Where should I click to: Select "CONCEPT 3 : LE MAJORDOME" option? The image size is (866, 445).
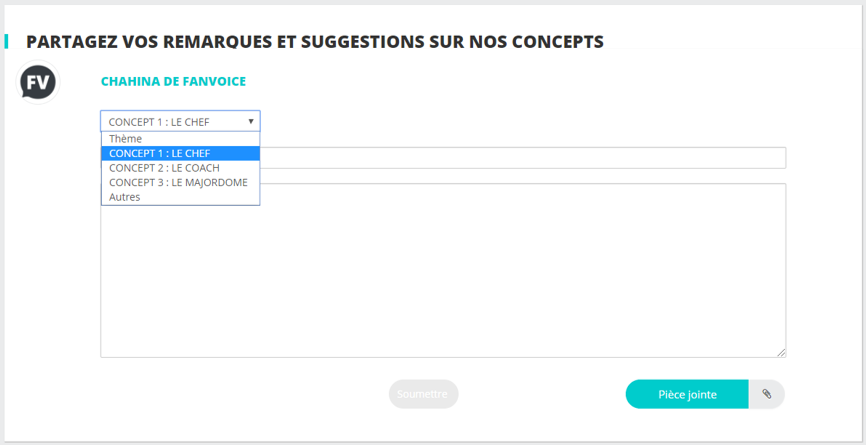(x=180, y=182)
